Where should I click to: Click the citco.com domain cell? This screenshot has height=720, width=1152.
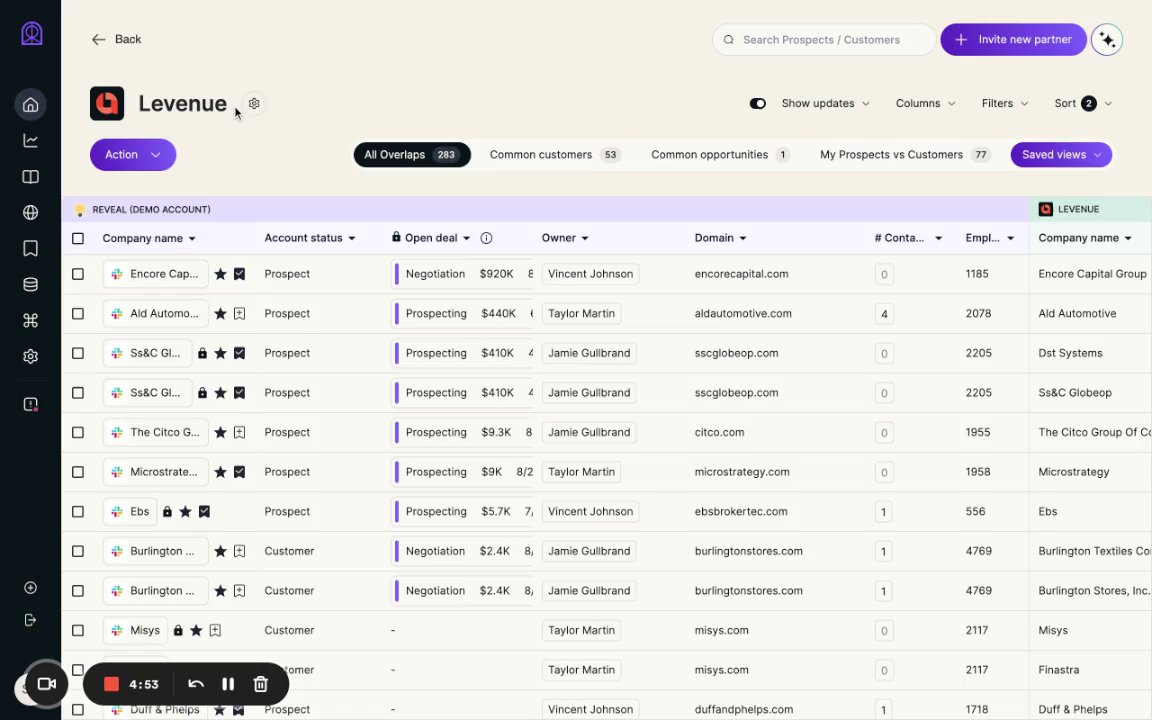click(719, 433)
